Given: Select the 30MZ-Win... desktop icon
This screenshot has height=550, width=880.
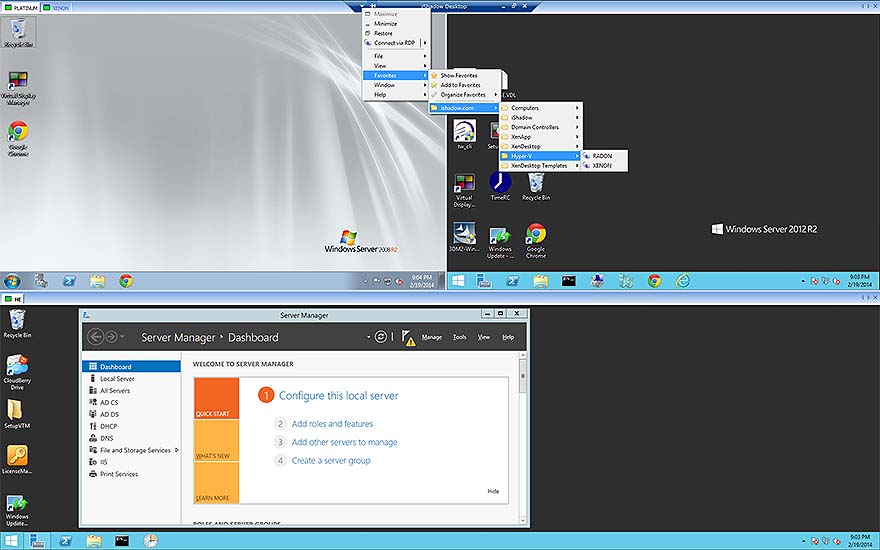Looking at the screenshot, I should tap(464, 238).
